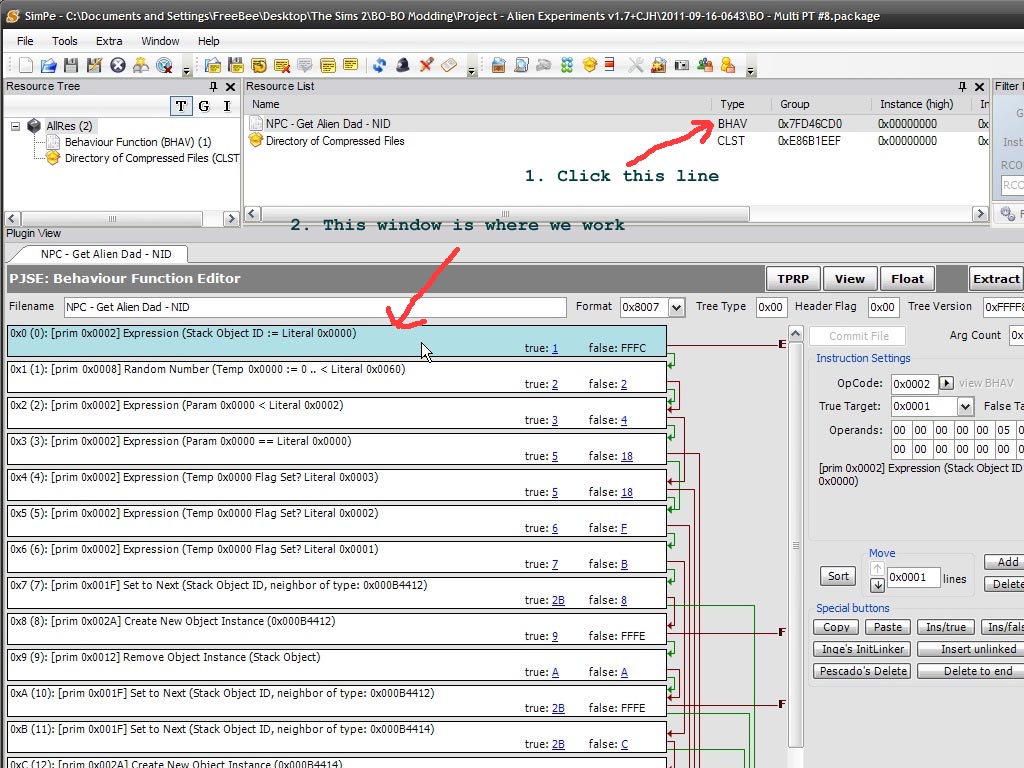
Task: Click the black bowler hat toolbar icon
Action: [x=403, y=66]
